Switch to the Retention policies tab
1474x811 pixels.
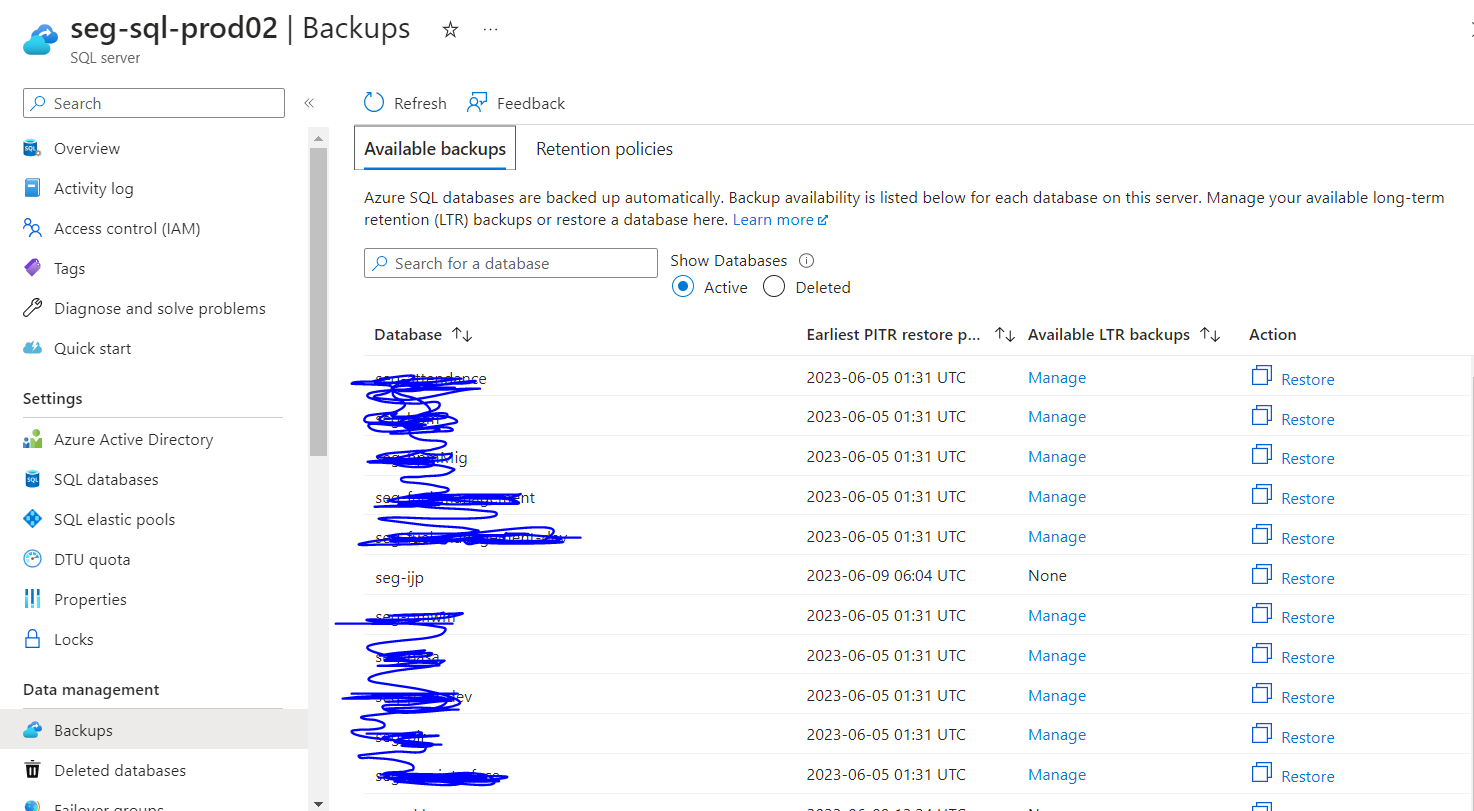[x=604, y=148]
